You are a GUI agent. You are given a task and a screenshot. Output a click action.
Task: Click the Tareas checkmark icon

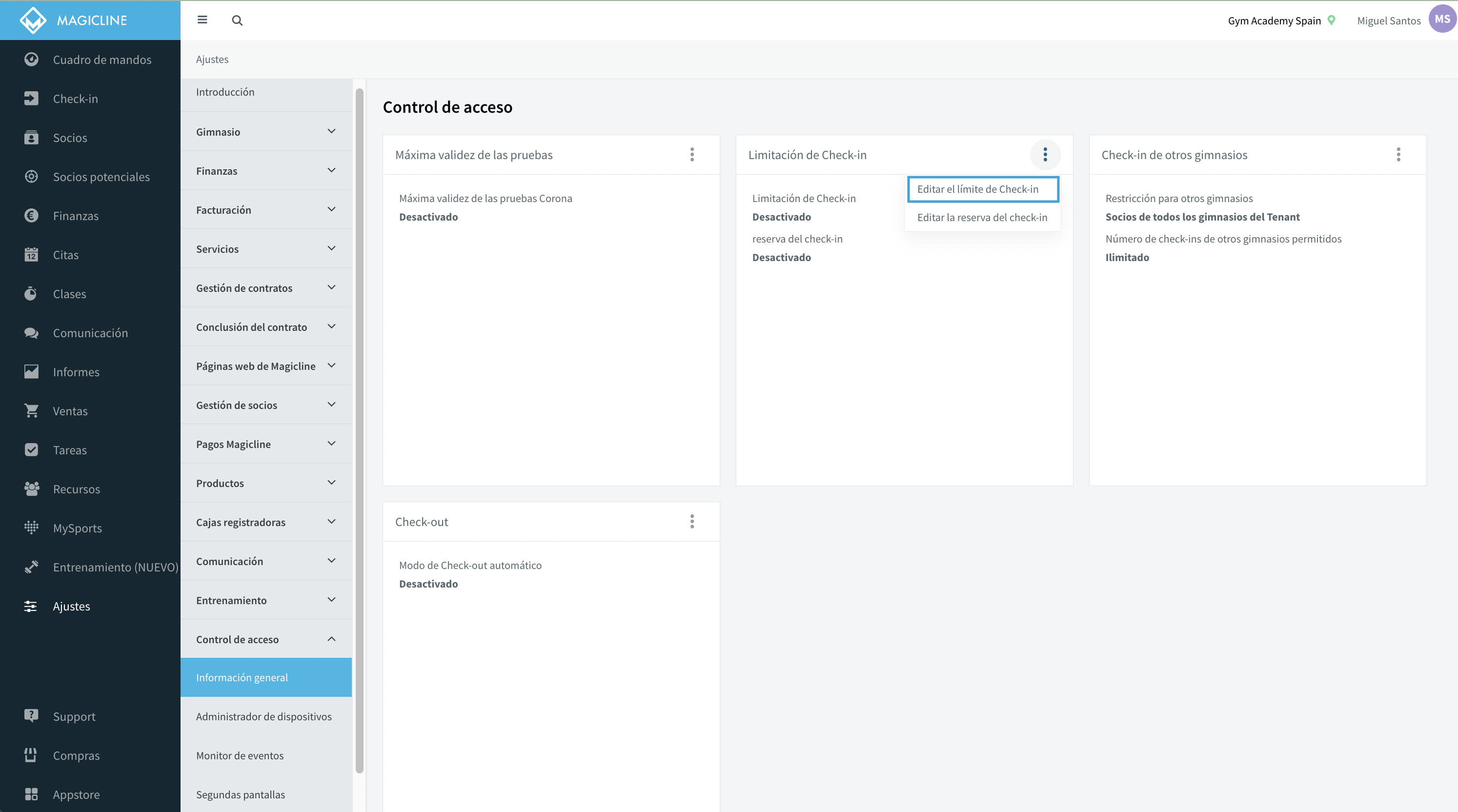(31, 450)
